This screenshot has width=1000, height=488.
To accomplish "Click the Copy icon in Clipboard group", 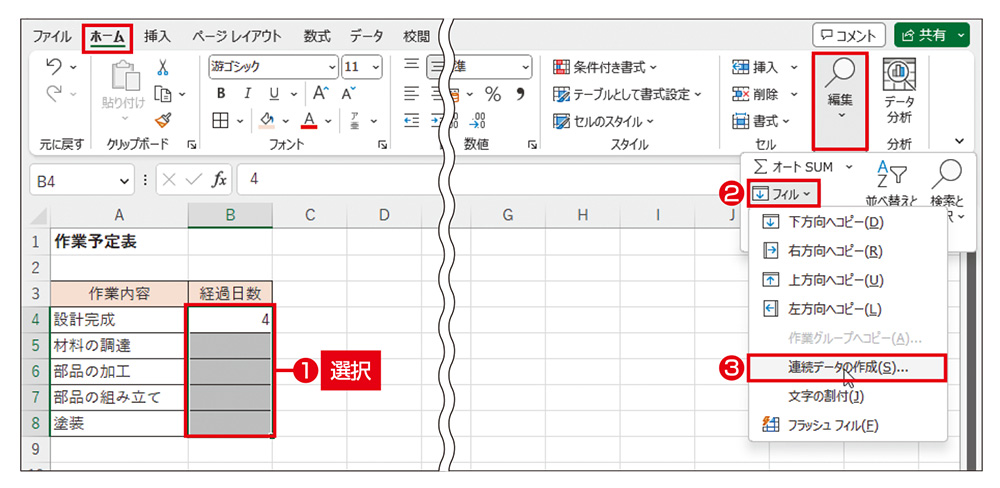I will click(x=163, y=94).
